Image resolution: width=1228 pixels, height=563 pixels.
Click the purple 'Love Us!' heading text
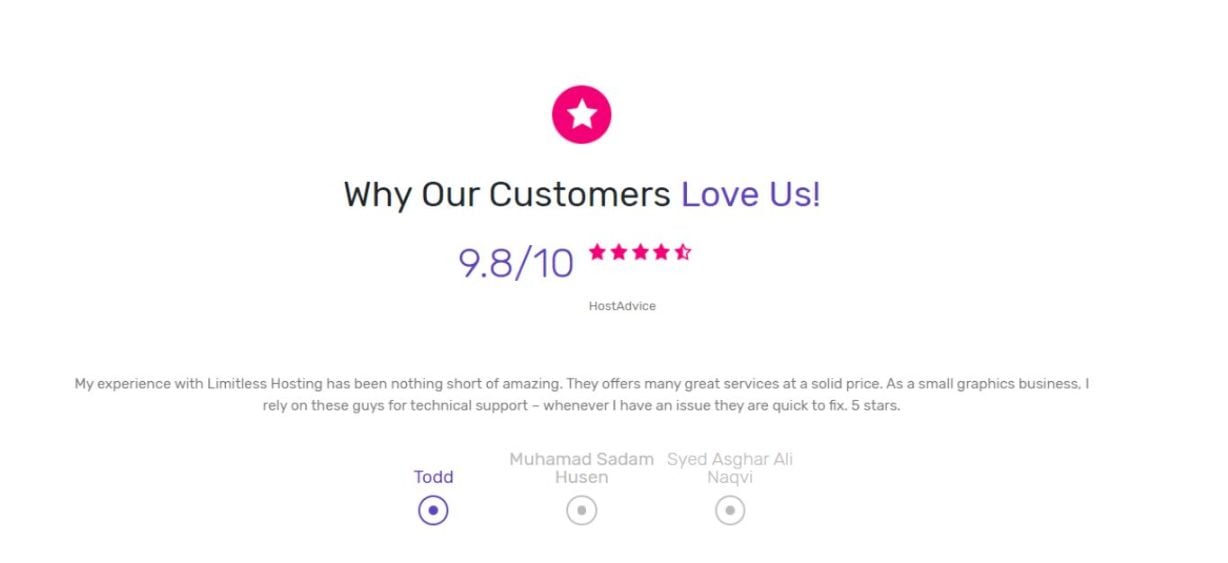tap(751, 194)
